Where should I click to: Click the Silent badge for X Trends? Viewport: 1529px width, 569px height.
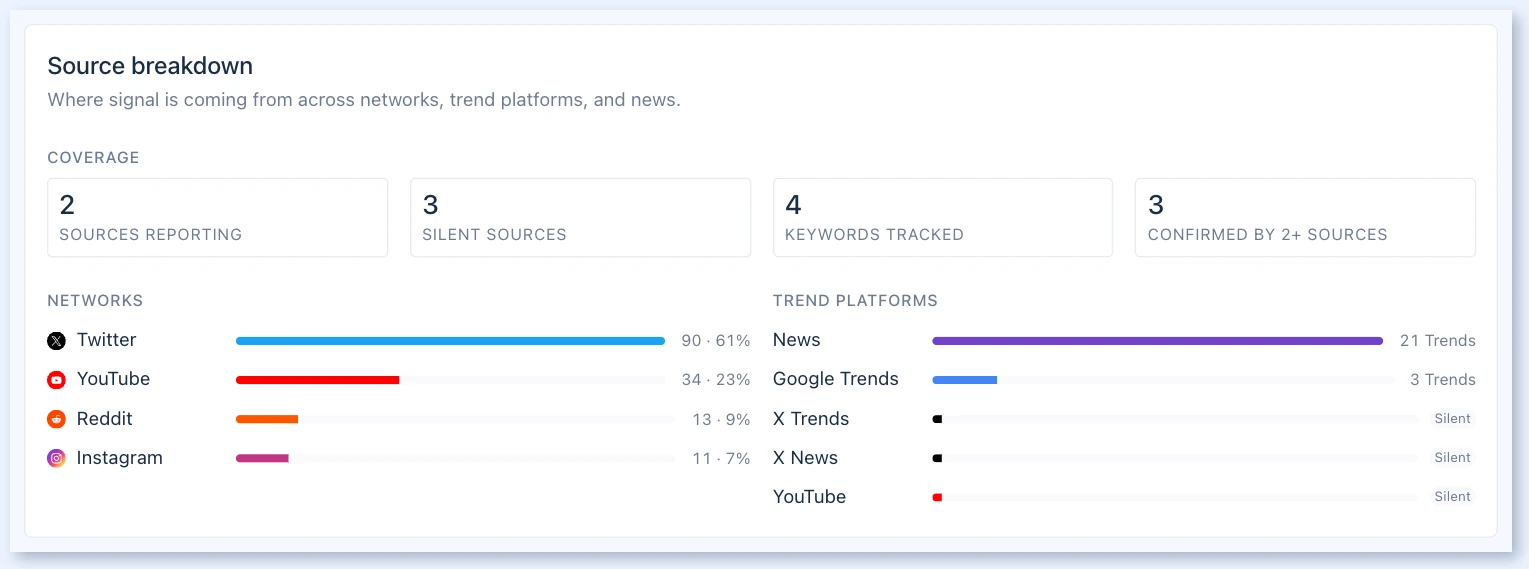coord(1452,419)
